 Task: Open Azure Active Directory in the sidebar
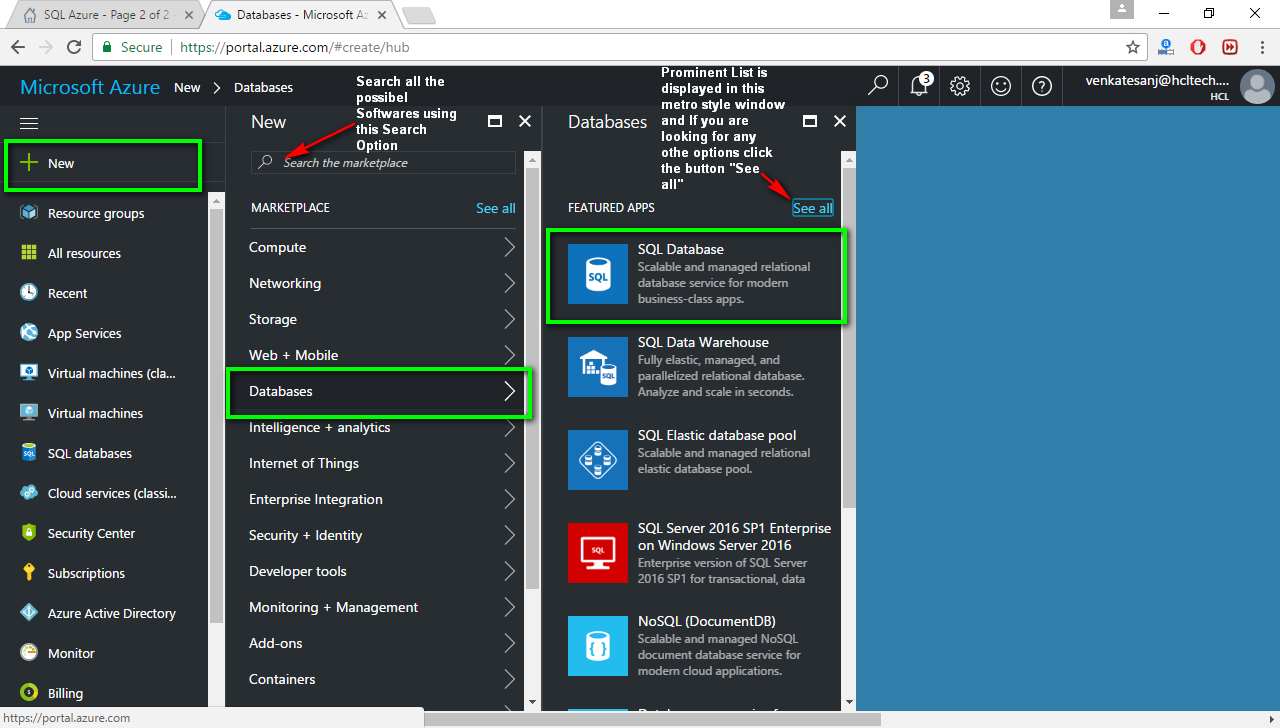coord(112,612)
